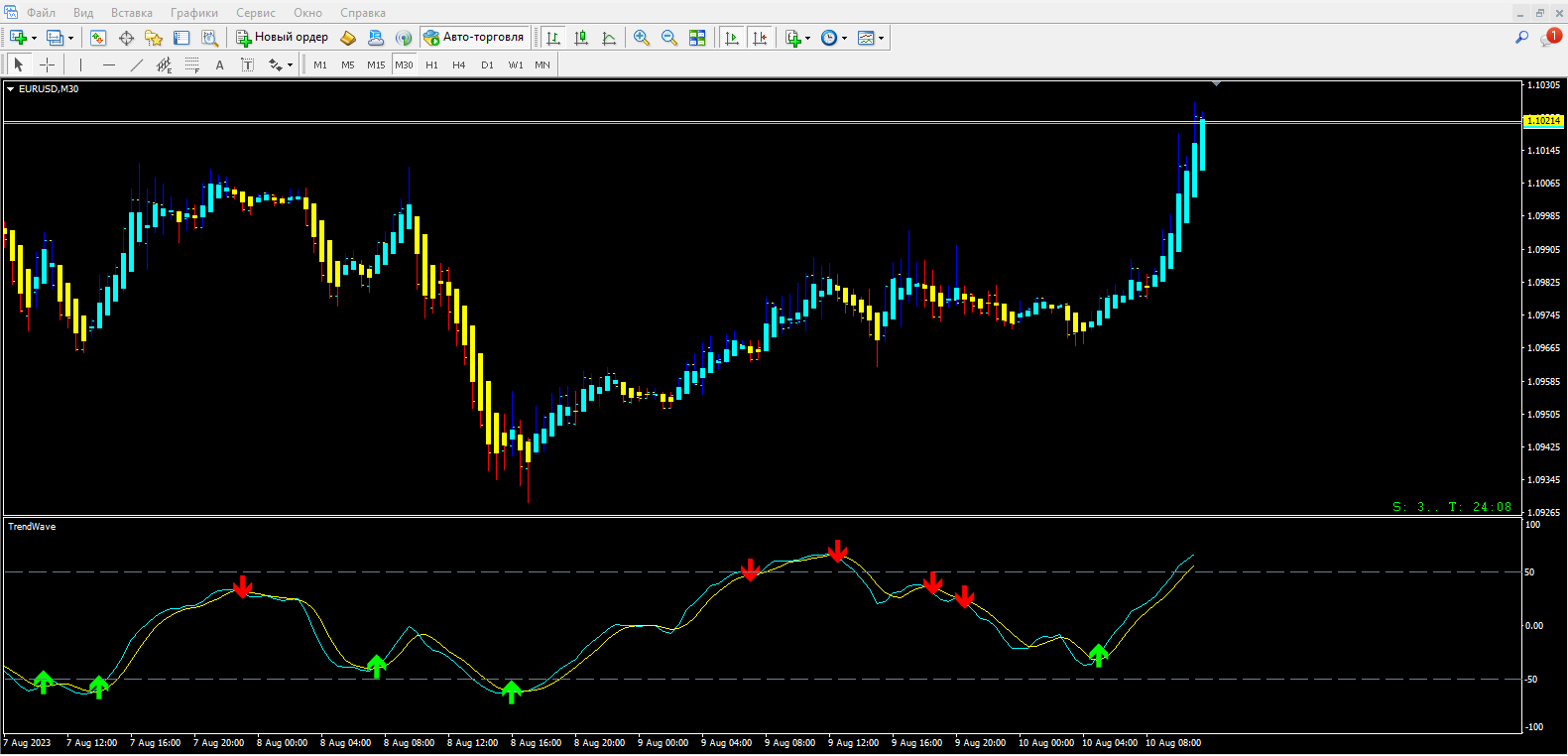Open search magnifier at top right
Screen dimensions: 1568x756
coord(1521,38)
